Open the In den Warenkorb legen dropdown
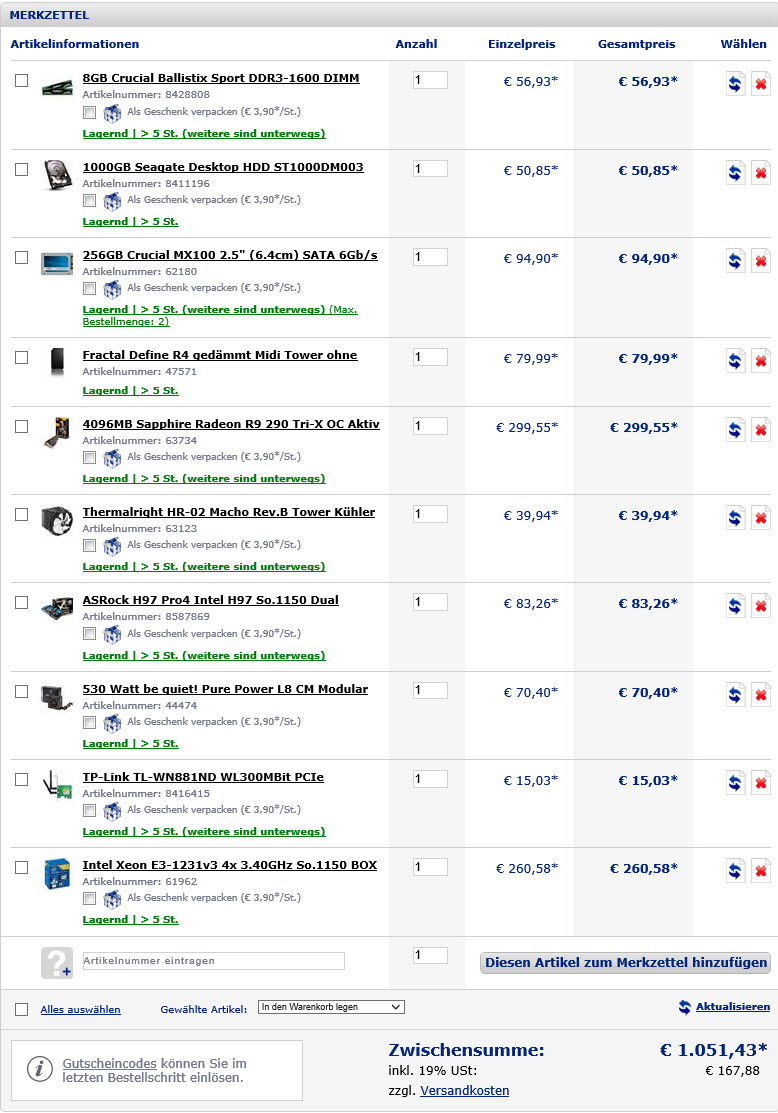This screenshot has width=778, height=1113. tap(331, 1007)
